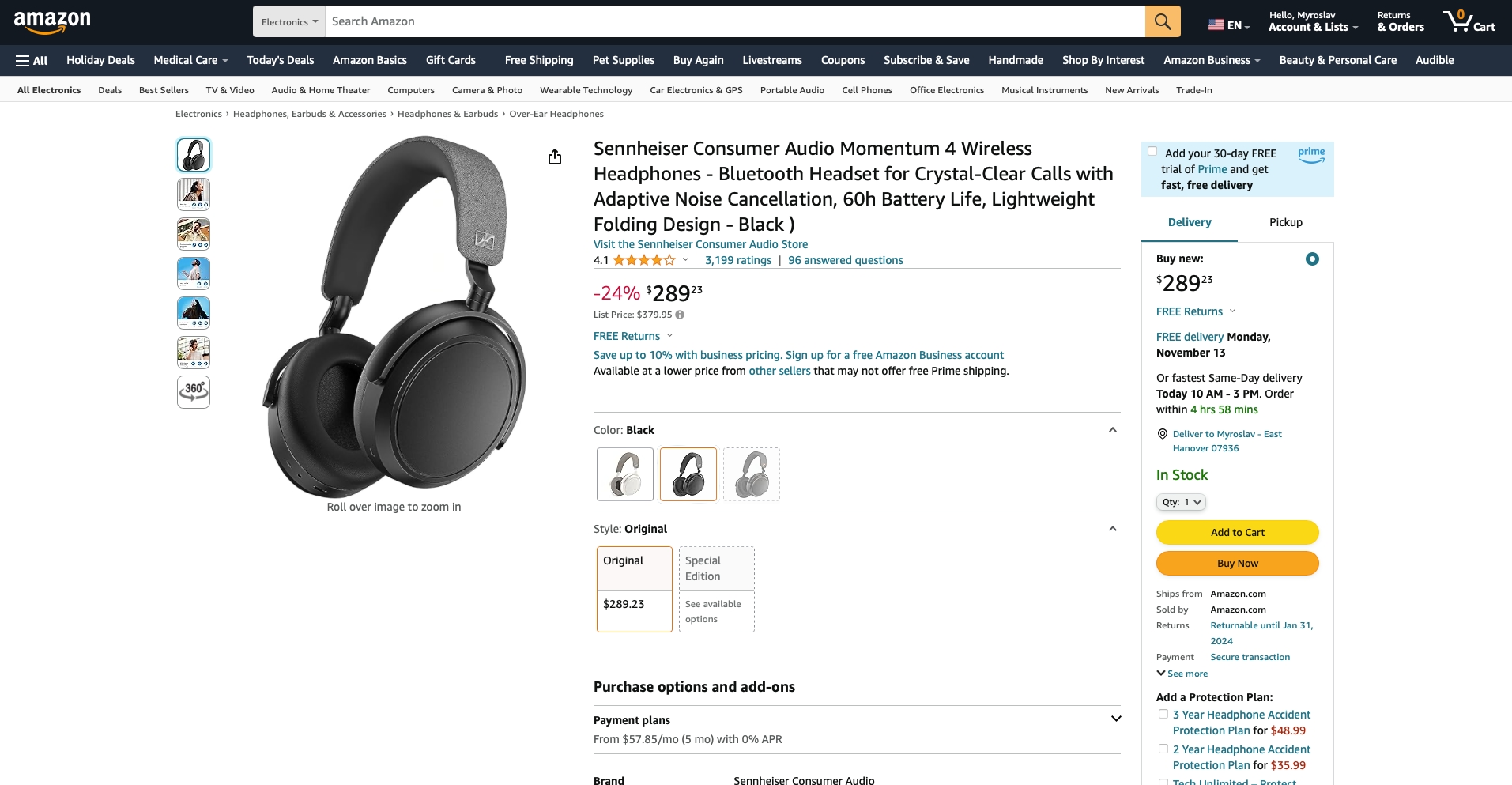This screenshot has height=785, width=1512.
Task: Open the 3,199 ratings link
Action: click(738, 260)
